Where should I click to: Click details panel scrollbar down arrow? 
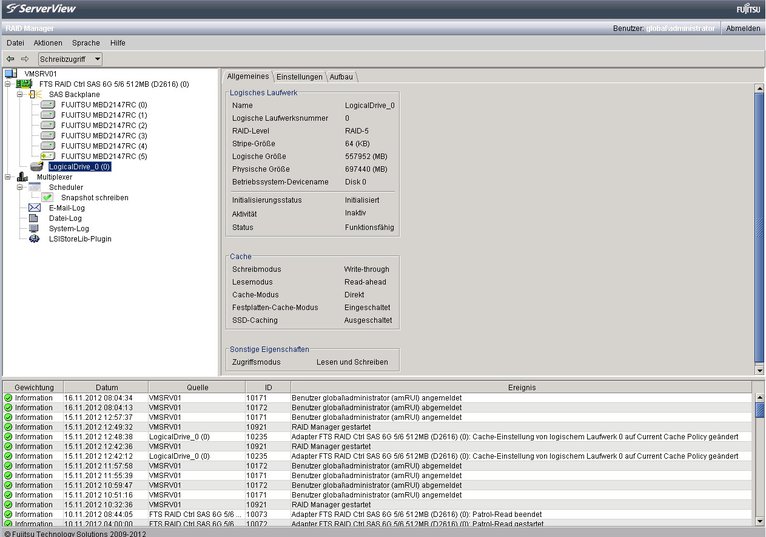(x=759, y=370)
